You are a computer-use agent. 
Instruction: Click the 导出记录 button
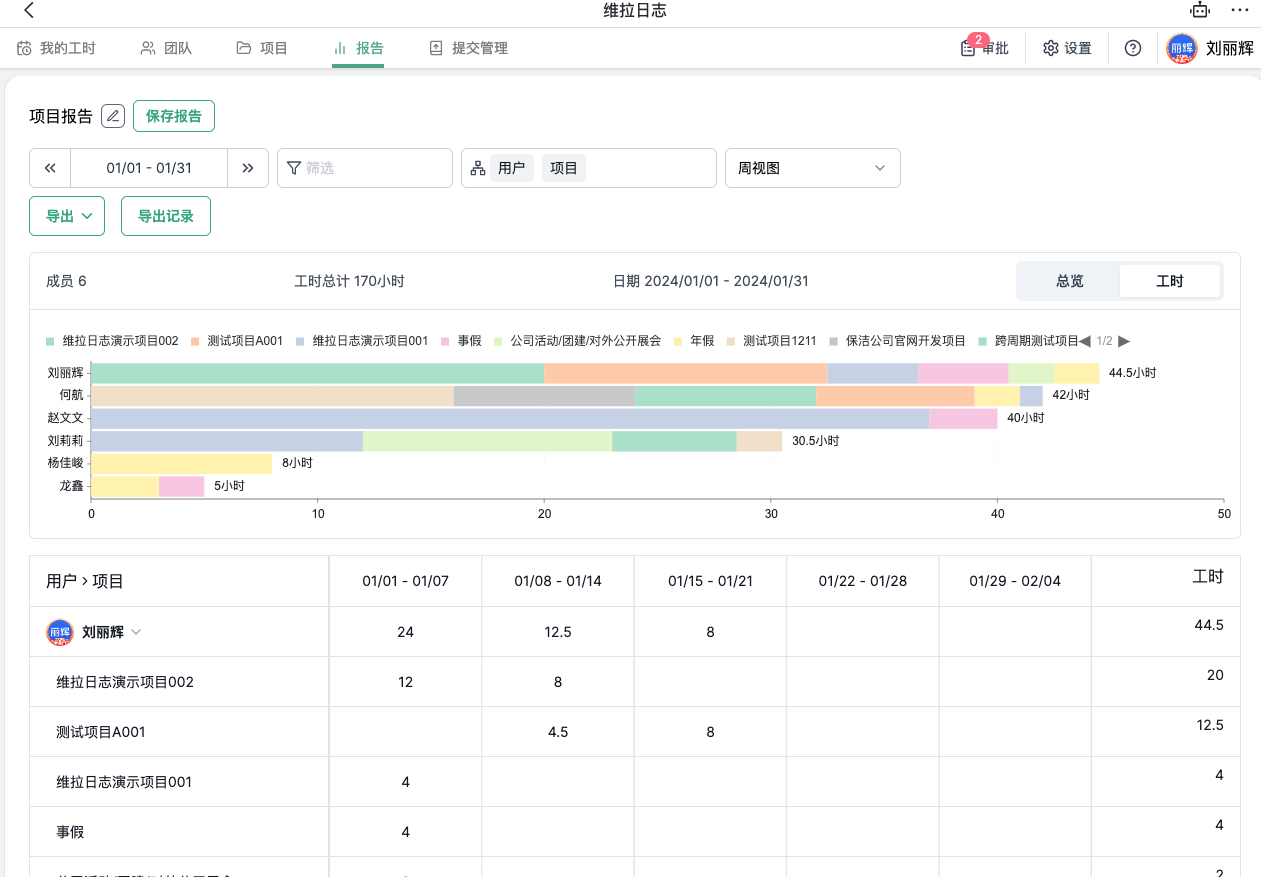click(166, 216)
